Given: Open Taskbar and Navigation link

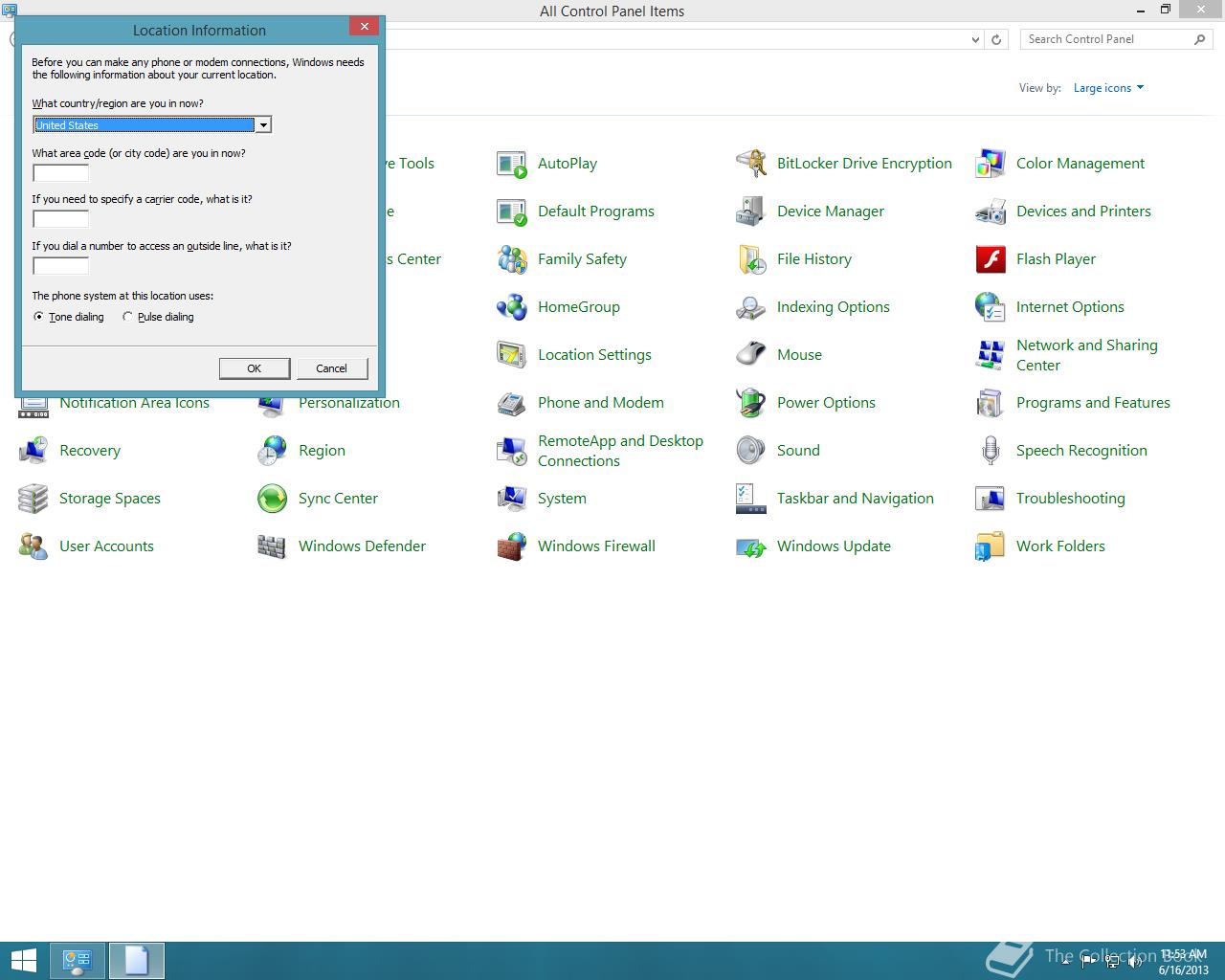Looking at the screenshot, I should pos(856,499).
